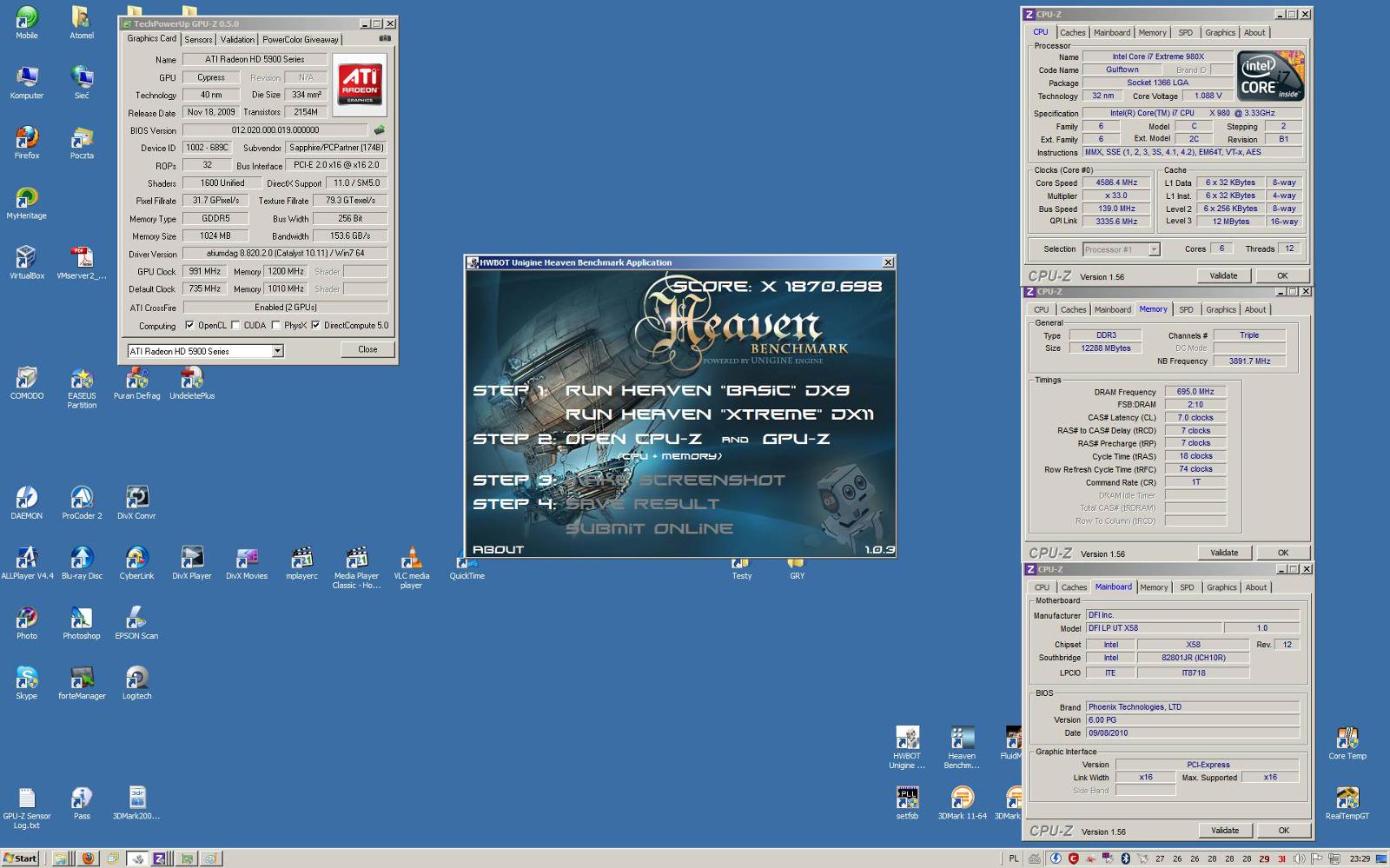Click the volume speaker tray icon
This screenshot has width=1390, height=868.
(x=1299, y=858)
